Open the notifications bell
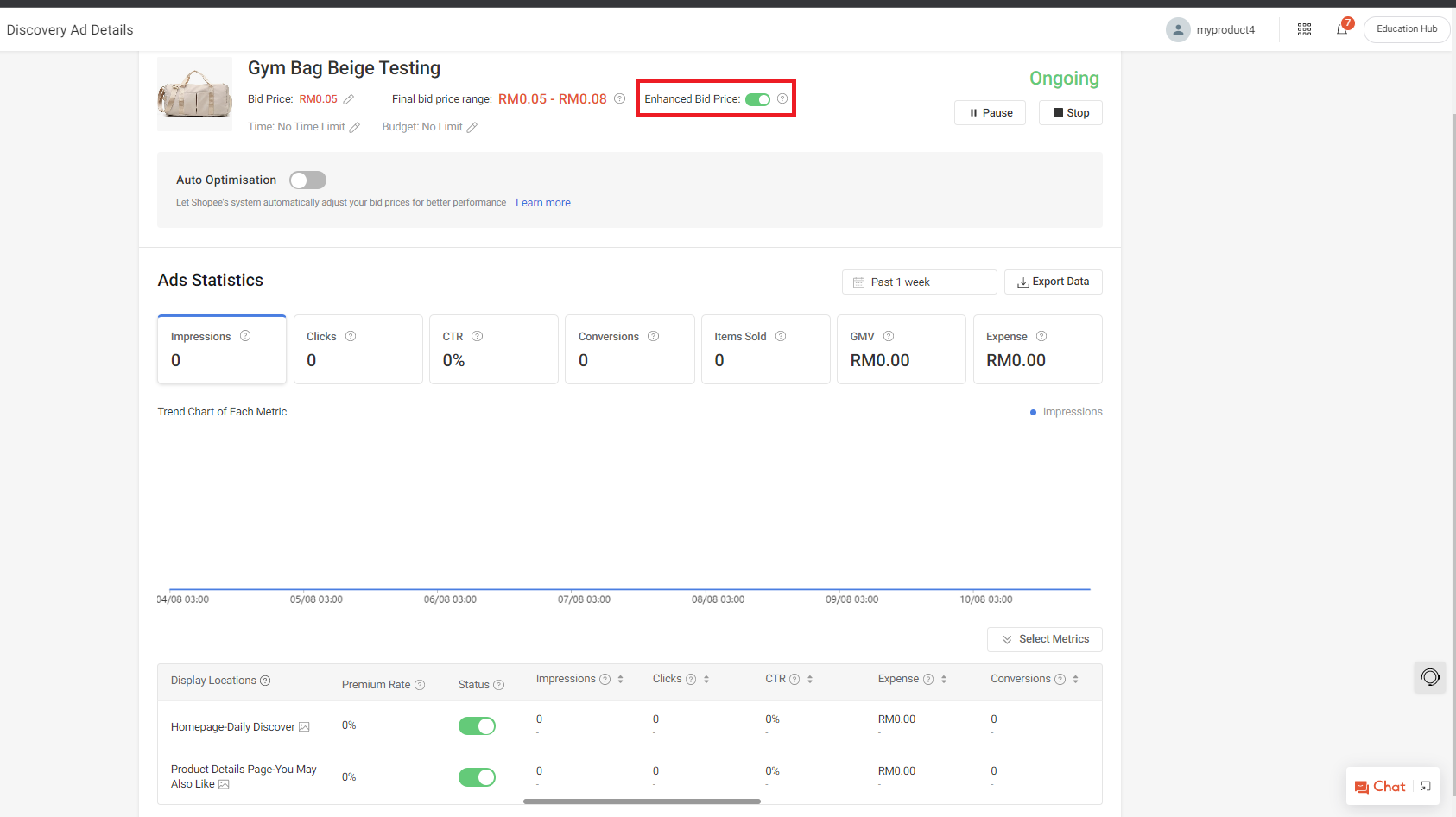This screenshot has height=817, width=1456. pos(1341,29)
